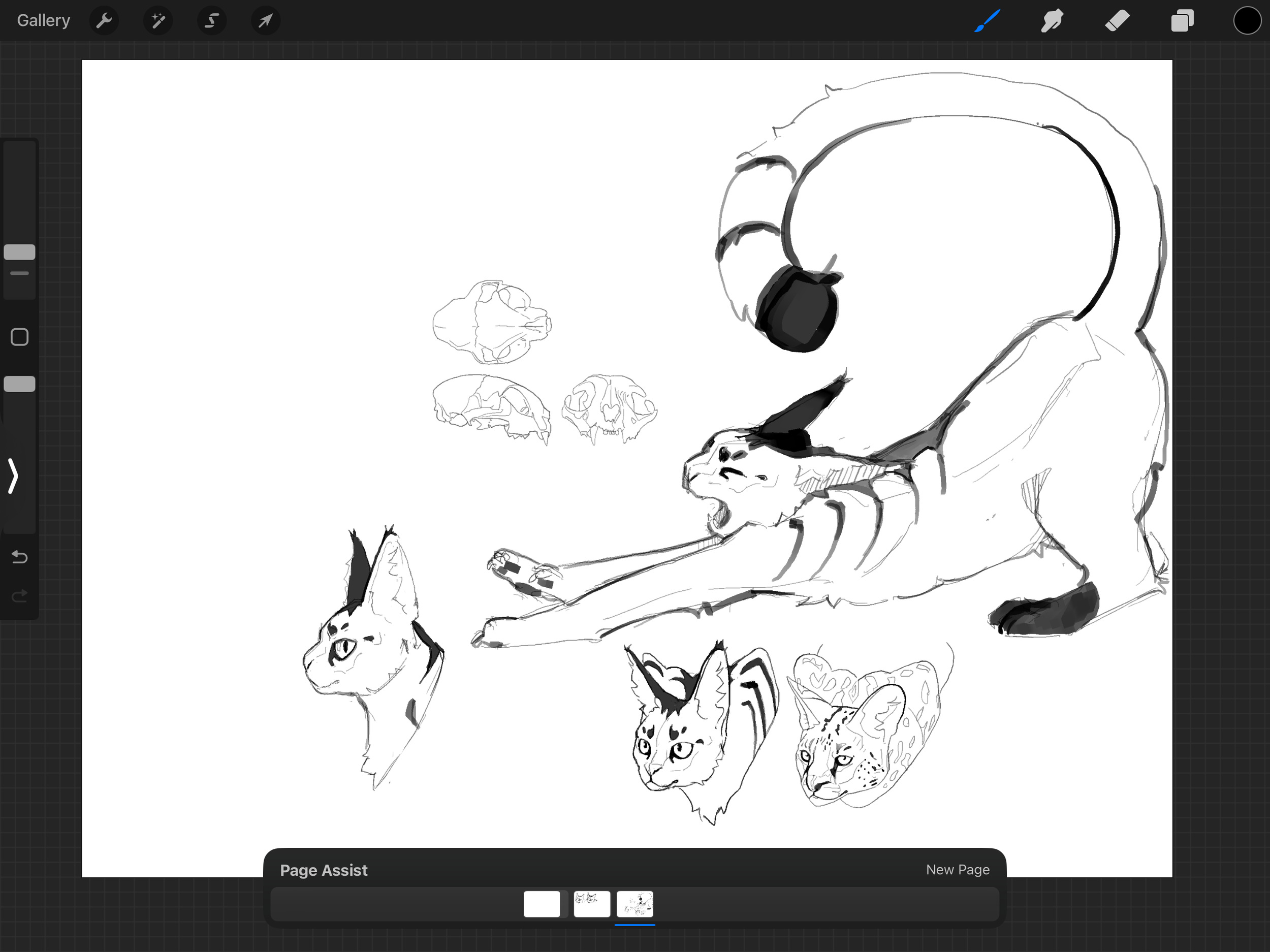
Task: Open the Layers panel
Action: tap(1182, 21)
